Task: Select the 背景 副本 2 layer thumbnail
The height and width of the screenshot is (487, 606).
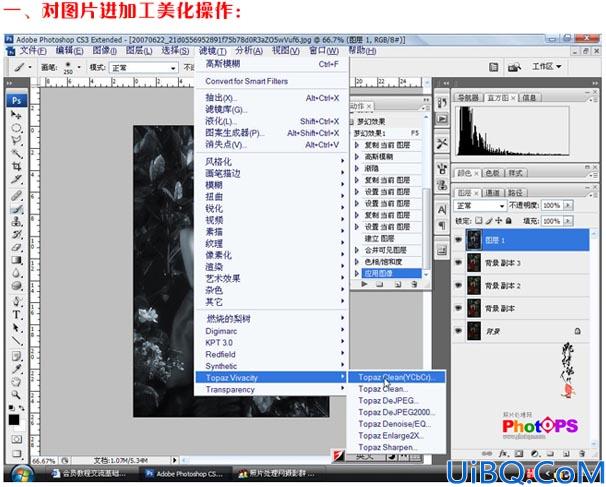Action: click(x=473, y=285)
